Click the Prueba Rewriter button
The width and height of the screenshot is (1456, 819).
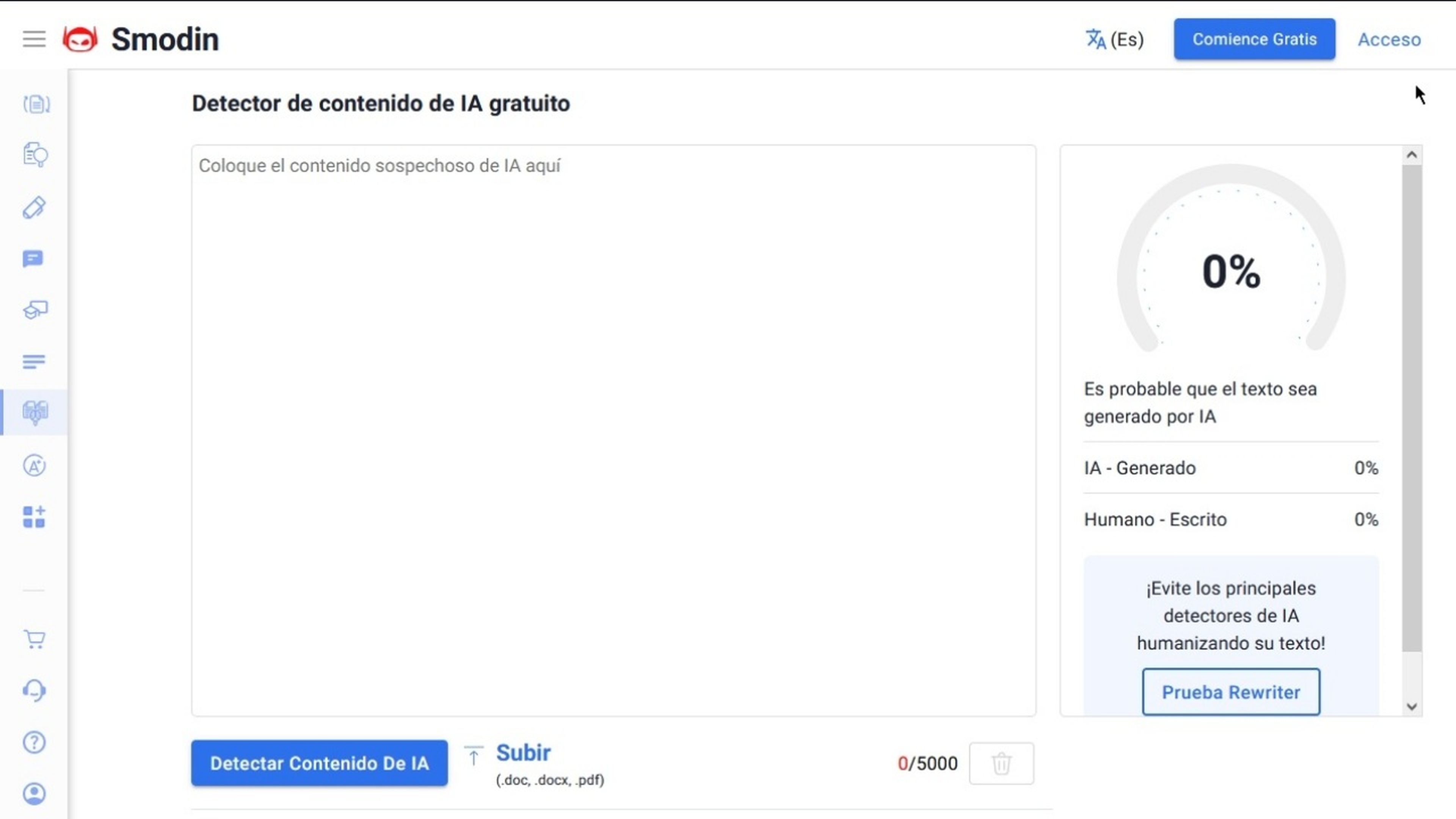(x=1231, y=692)
